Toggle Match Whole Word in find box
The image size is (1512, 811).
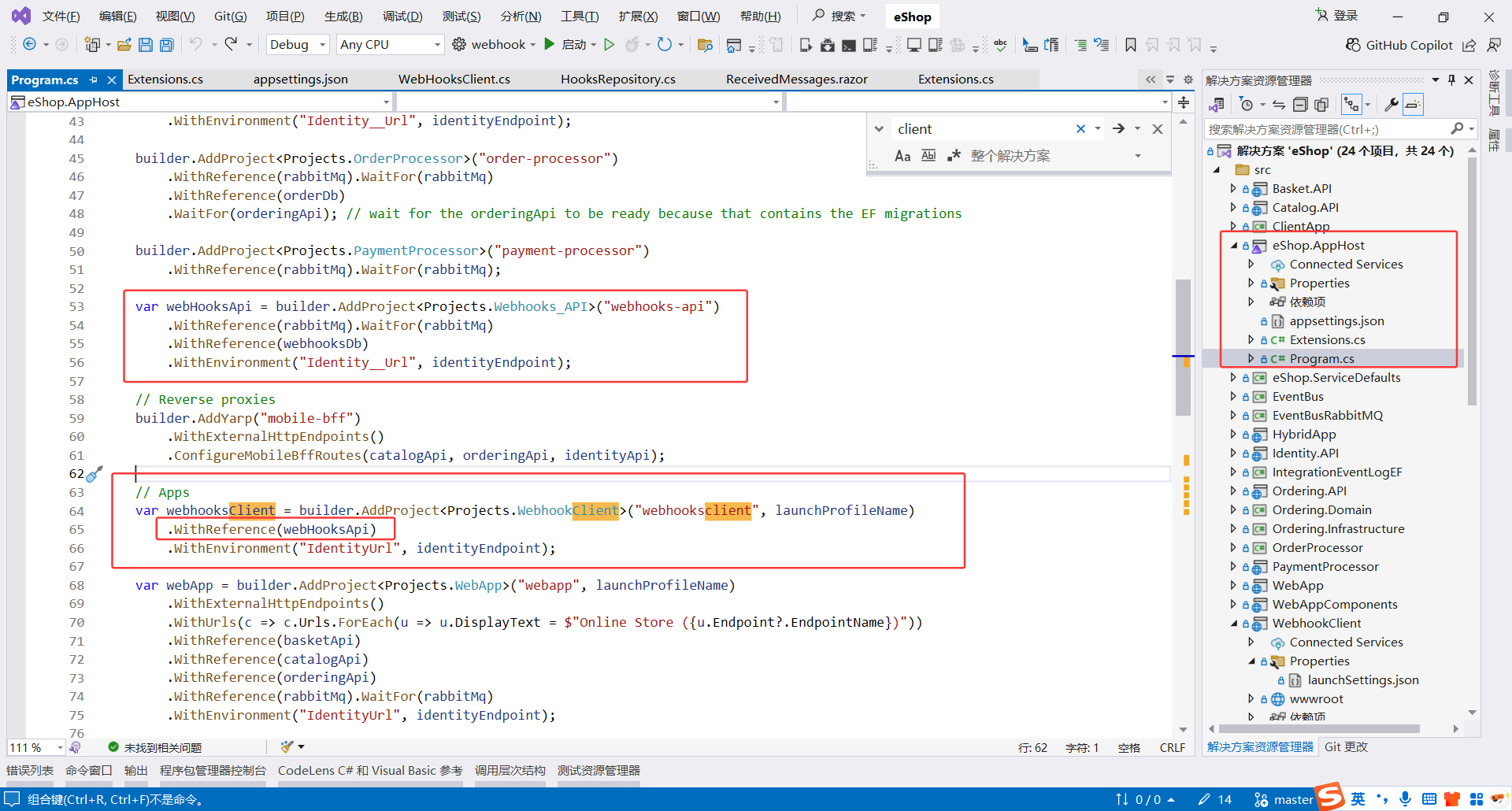click(x=928, y=156)
